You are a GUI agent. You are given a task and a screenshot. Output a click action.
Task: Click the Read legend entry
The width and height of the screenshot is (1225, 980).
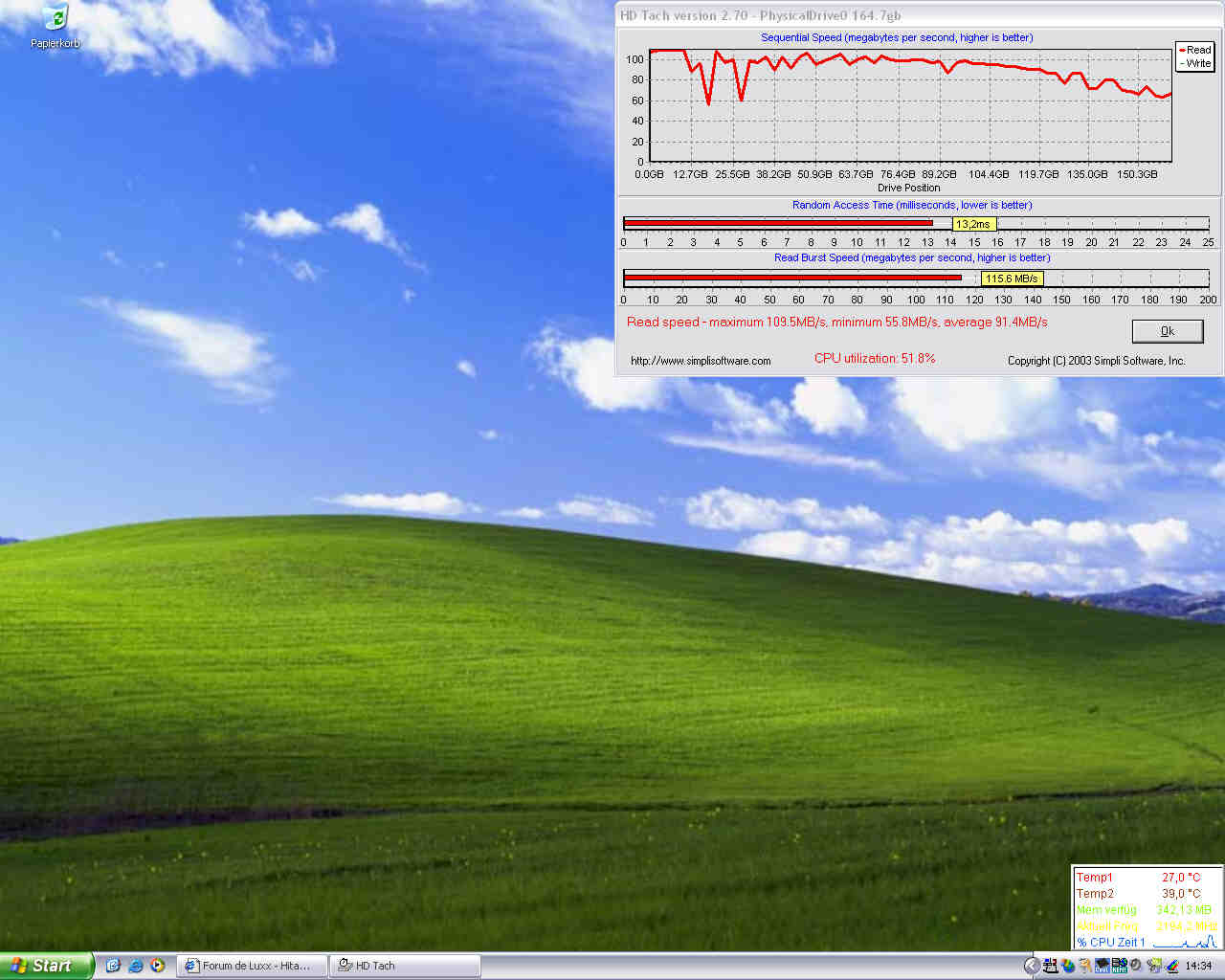[x=1194, y=50]
